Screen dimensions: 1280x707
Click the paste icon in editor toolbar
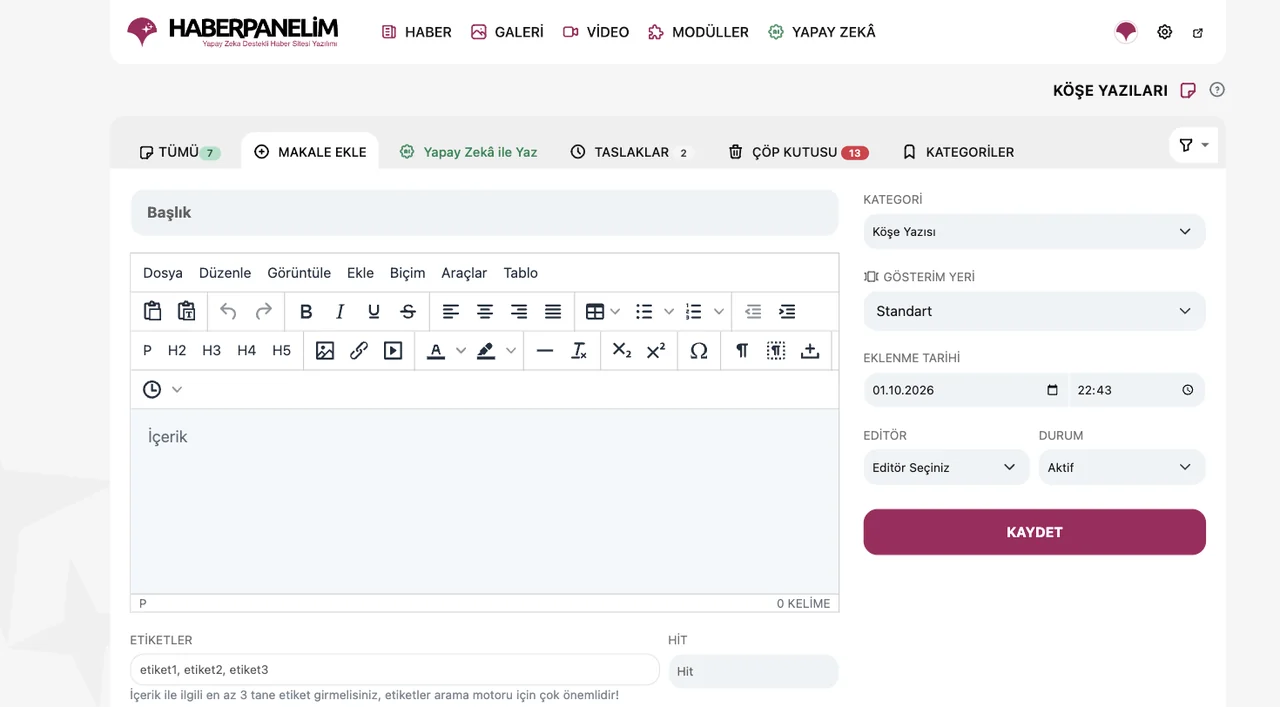tap(153, 311)
